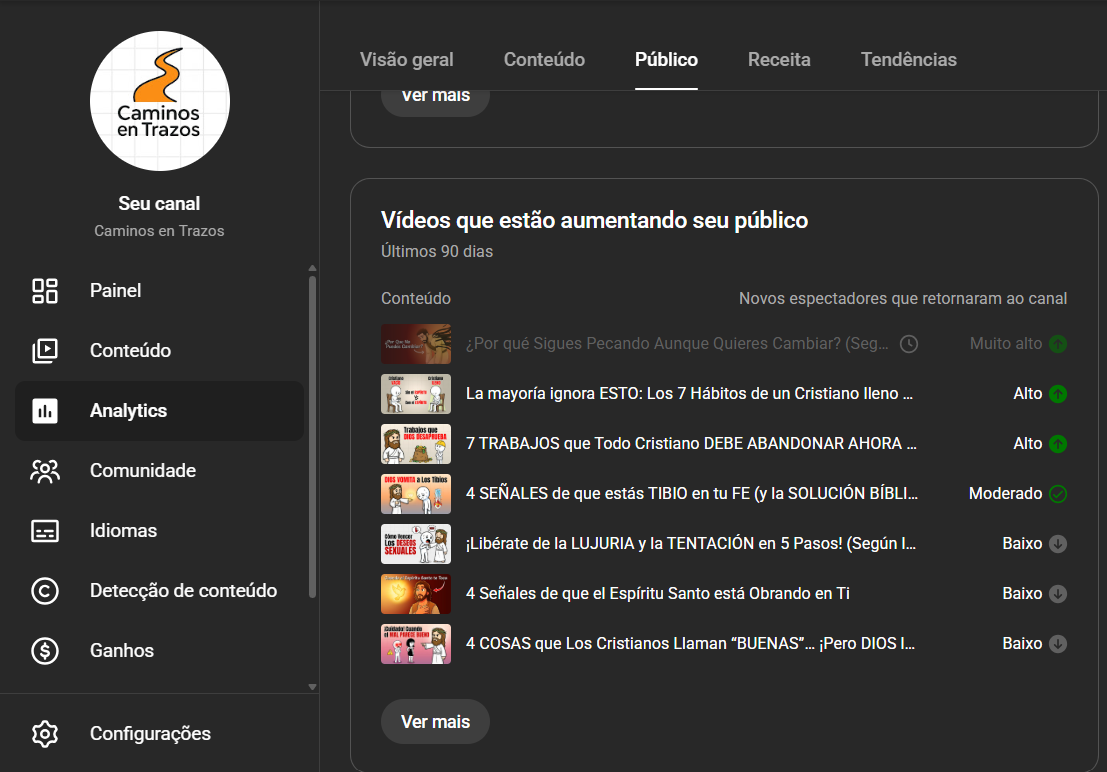Viewport: 1107px width, 772px height.
Task: Click the Analytics bar chart icon
Action: tap(44, 411)
